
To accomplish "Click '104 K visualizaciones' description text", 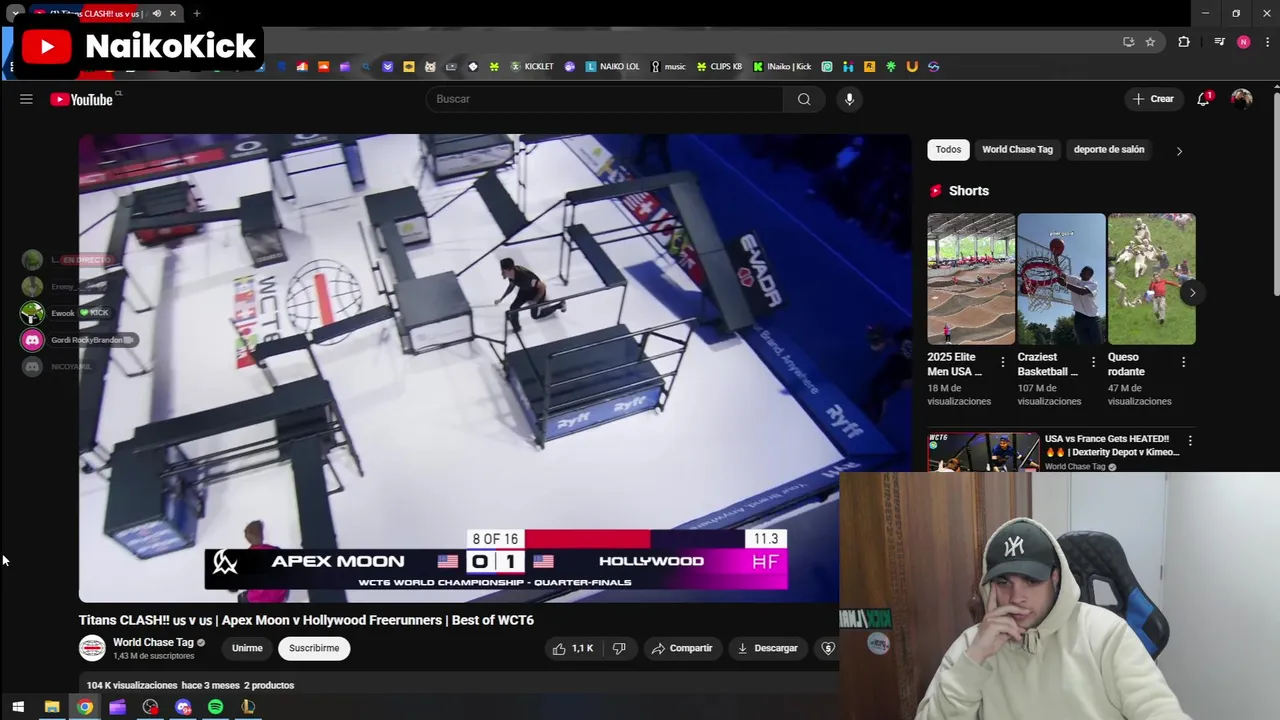I will tap(132, 685).
